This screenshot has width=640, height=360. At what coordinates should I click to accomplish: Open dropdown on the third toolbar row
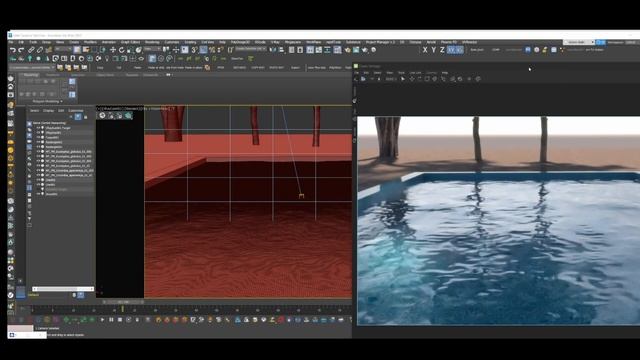32,68
